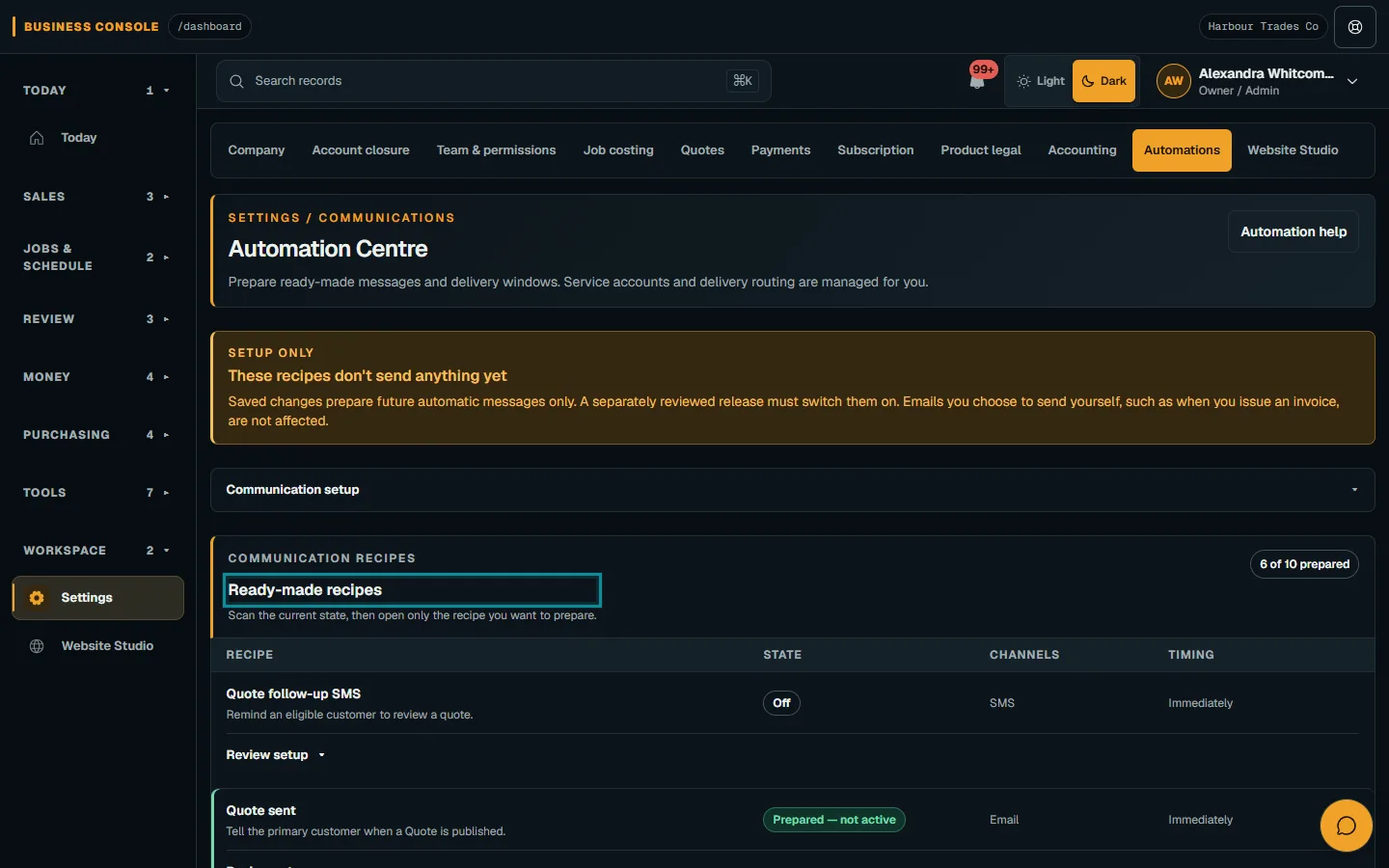Switch to Dark theme
1389x868 pixels.
[1103, 81]
